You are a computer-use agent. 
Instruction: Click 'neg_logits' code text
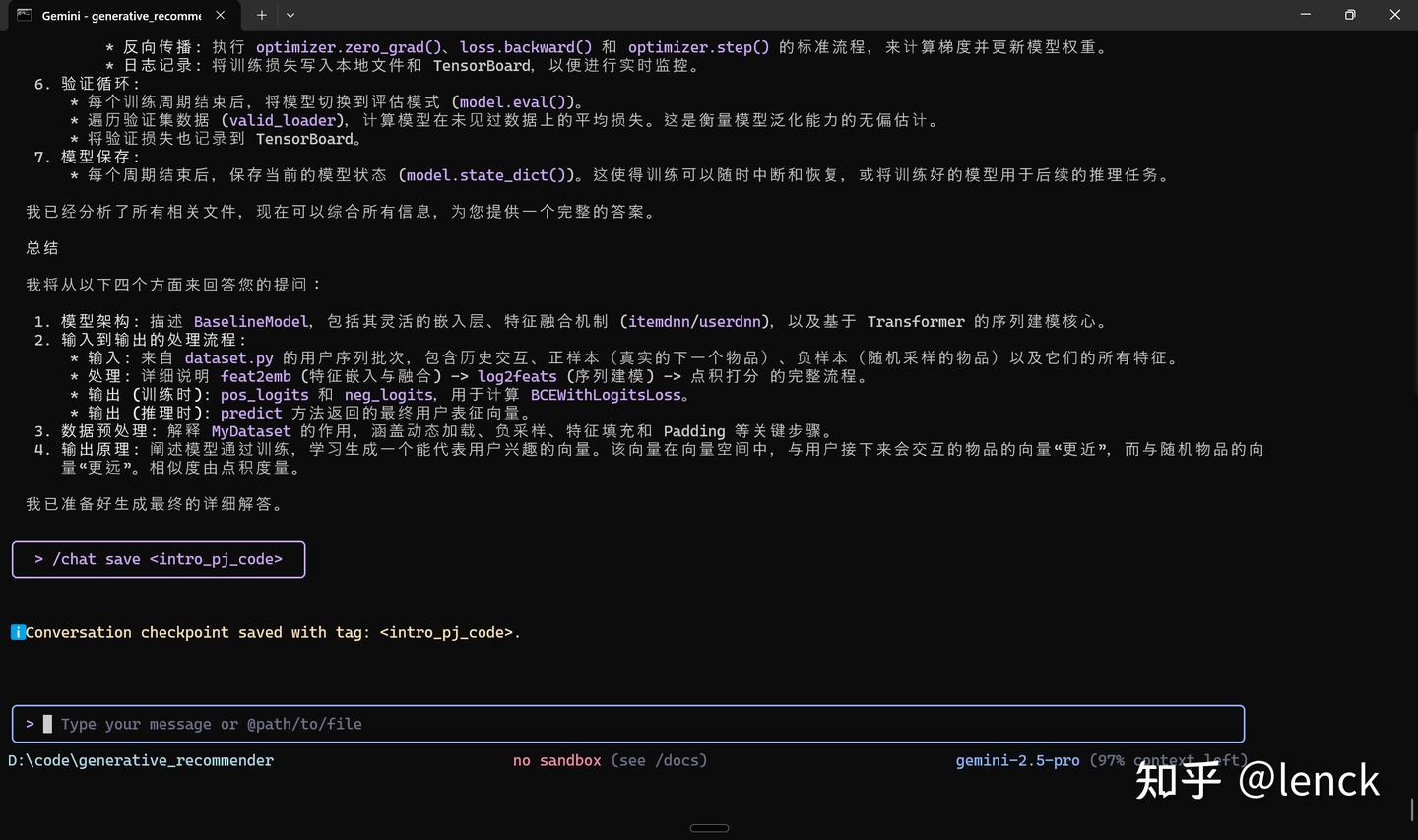(x=388, y=395)
